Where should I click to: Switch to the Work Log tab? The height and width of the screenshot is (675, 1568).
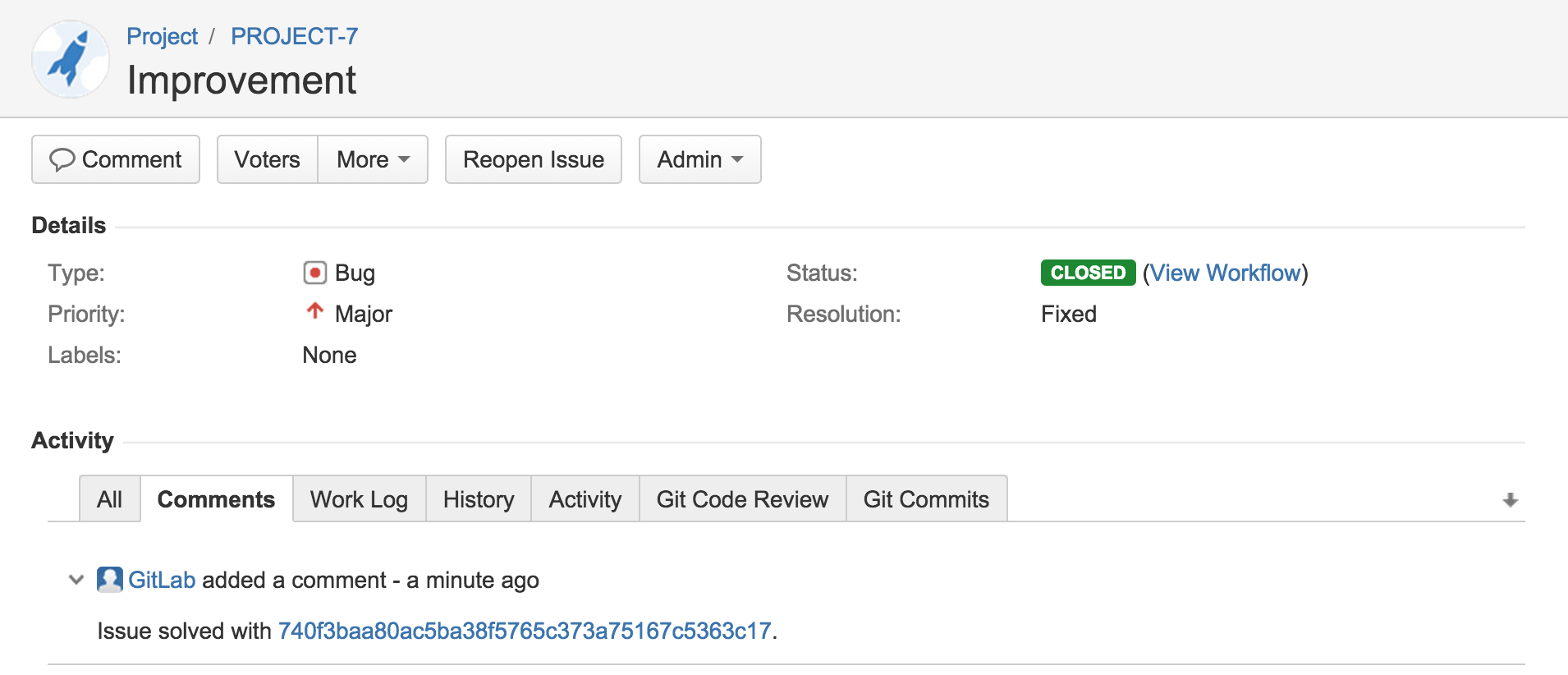(x=359, y=499)
